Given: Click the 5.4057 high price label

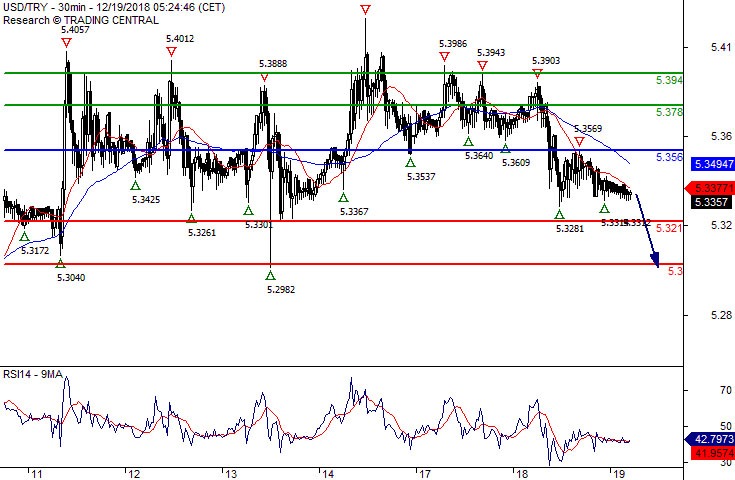Looking at the screenshot, I should click(x=75, y=30).
